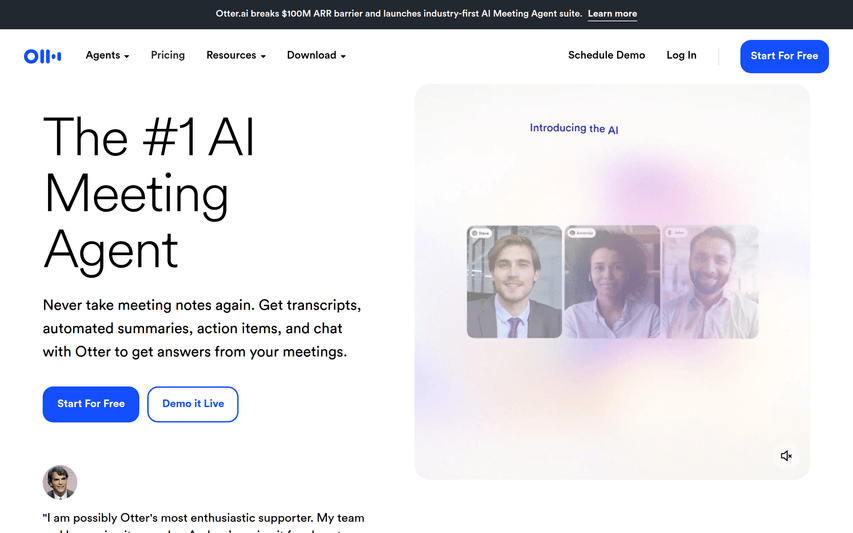Click the Otter.ai logo
Image resolution: width=853 pixels, height=533 pixels.
(x=43, y=56)
